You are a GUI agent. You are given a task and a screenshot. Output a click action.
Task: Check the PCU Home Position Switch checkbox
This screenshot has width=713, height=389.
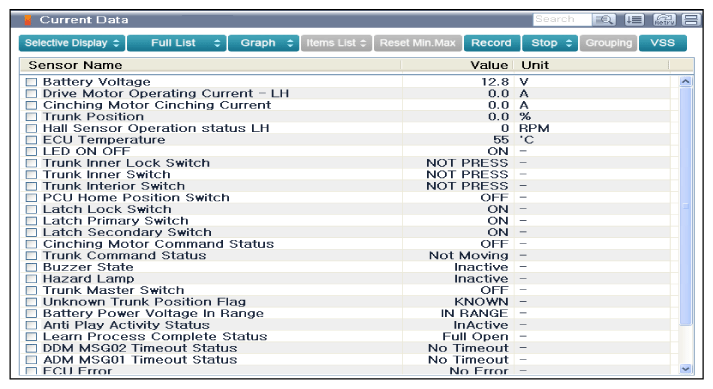(x=31, y=198)
